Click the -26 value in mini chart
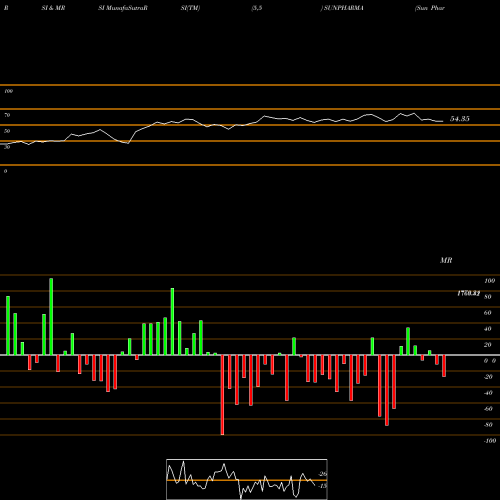The height and width of the screenshot is (500, 500). [x=323, y=474]
